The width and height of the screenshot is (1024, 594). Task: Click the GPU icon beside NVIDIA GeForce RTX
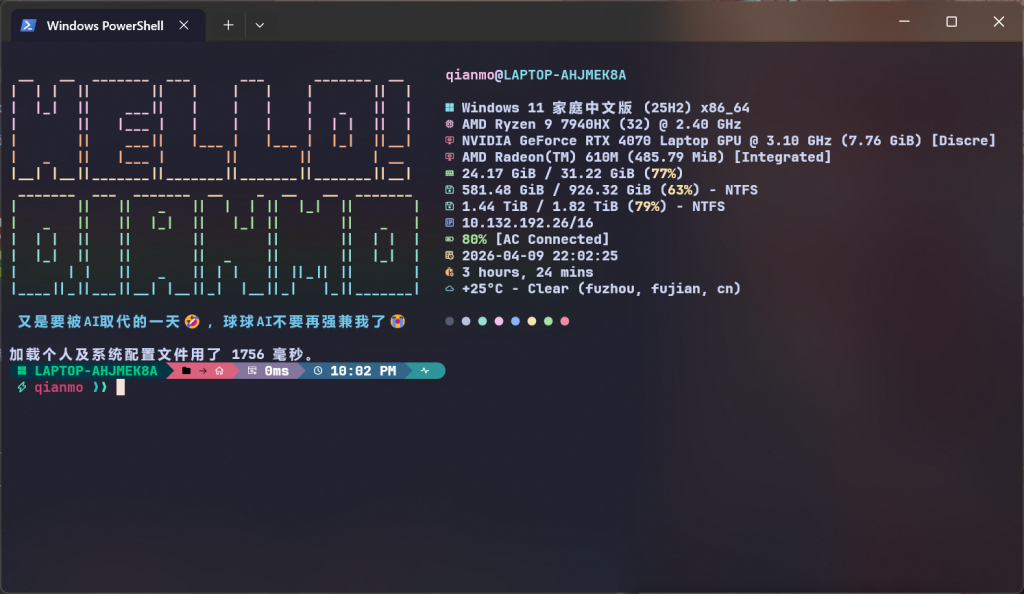click(x=449, y=140)
